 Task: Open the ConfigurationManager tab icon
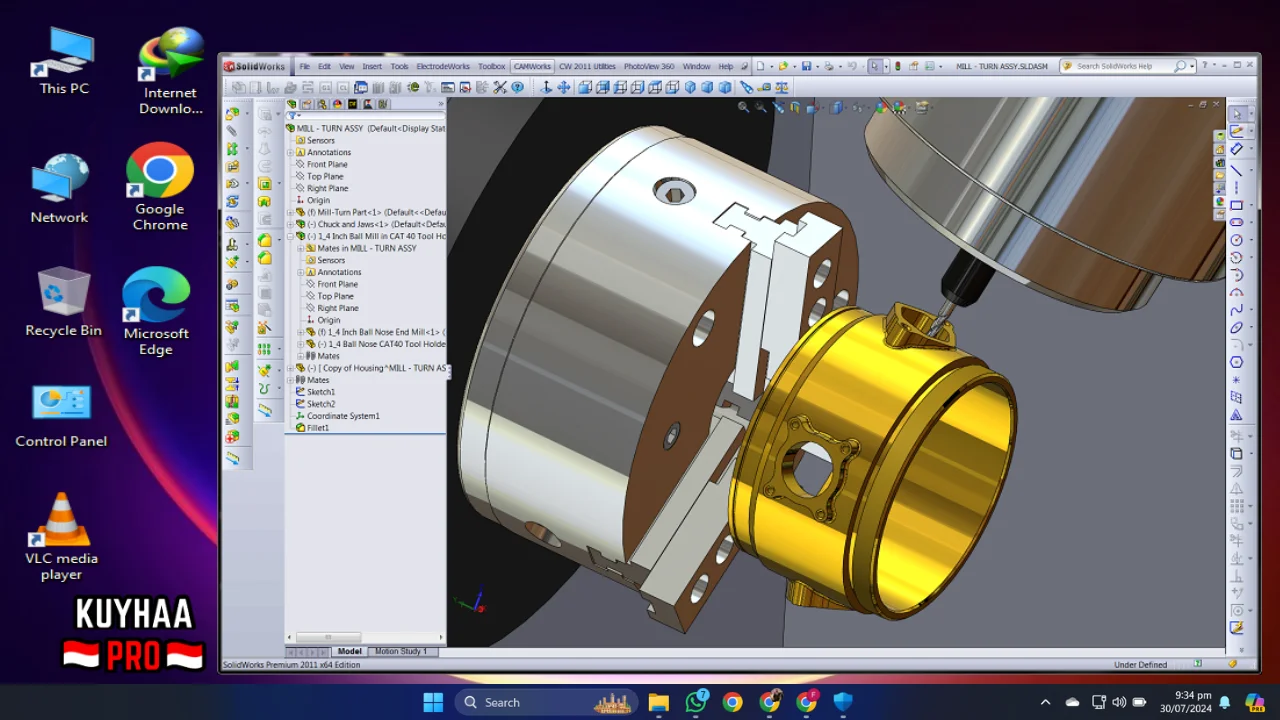(x=322, y=104)
